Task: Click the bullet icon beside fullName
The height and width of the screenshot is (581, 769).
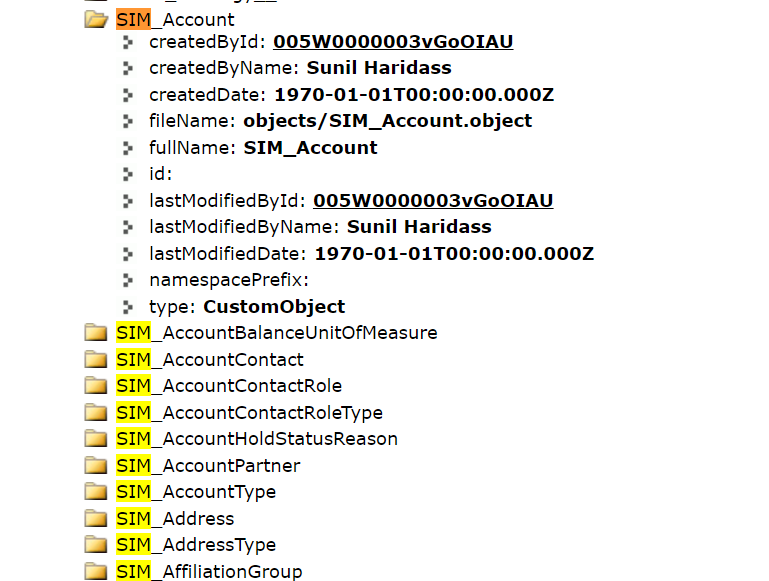Action: 127,148
